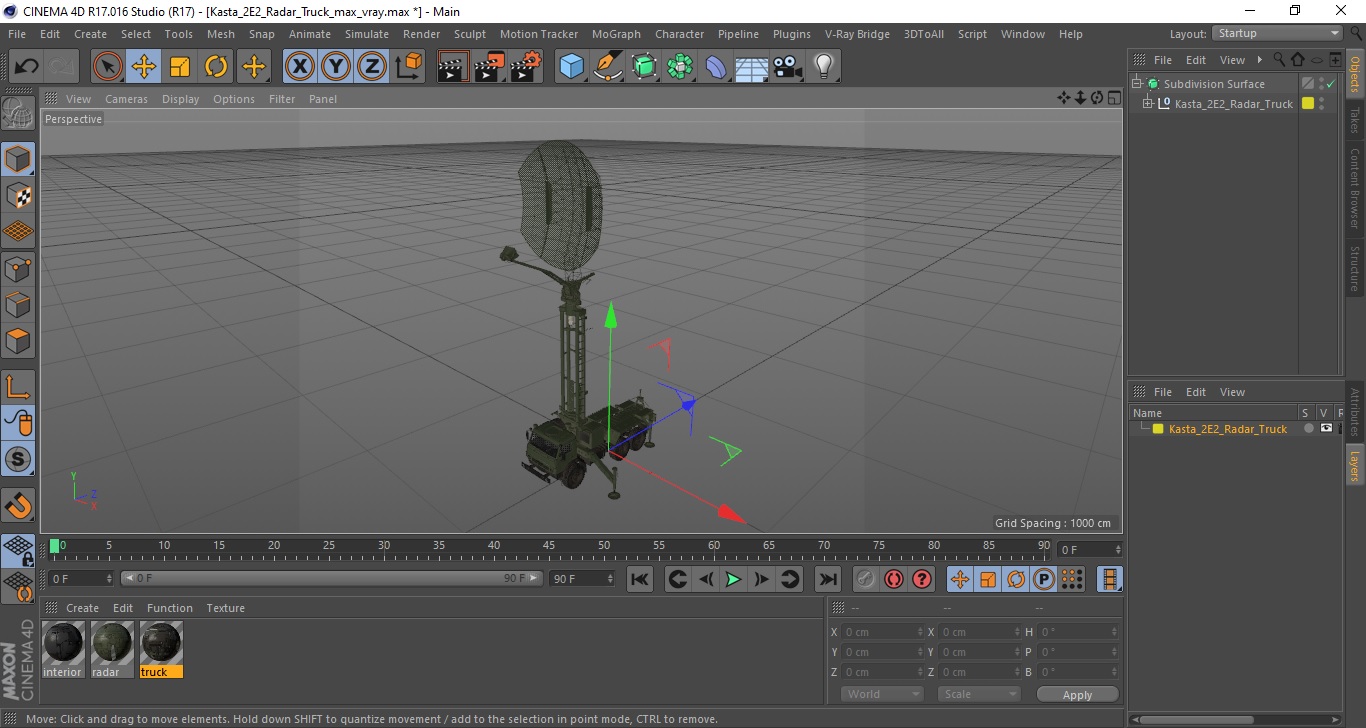Click Viewport Solo S icon
Image resolution: width=1366 pixels, height=728 pixels.
click(x=18, y=460)
